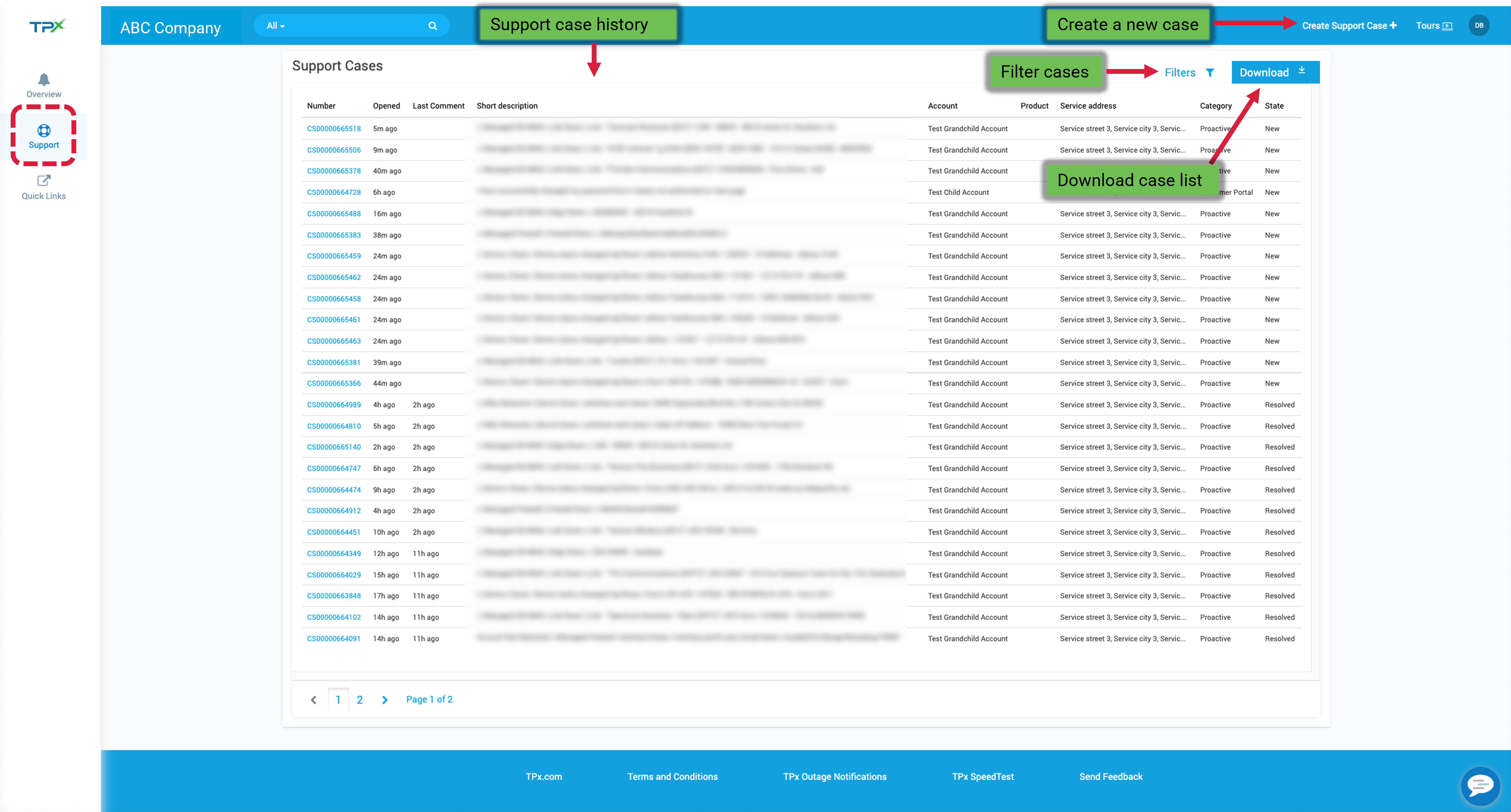Sort by Last Comment column header

(x=438, y=106)
